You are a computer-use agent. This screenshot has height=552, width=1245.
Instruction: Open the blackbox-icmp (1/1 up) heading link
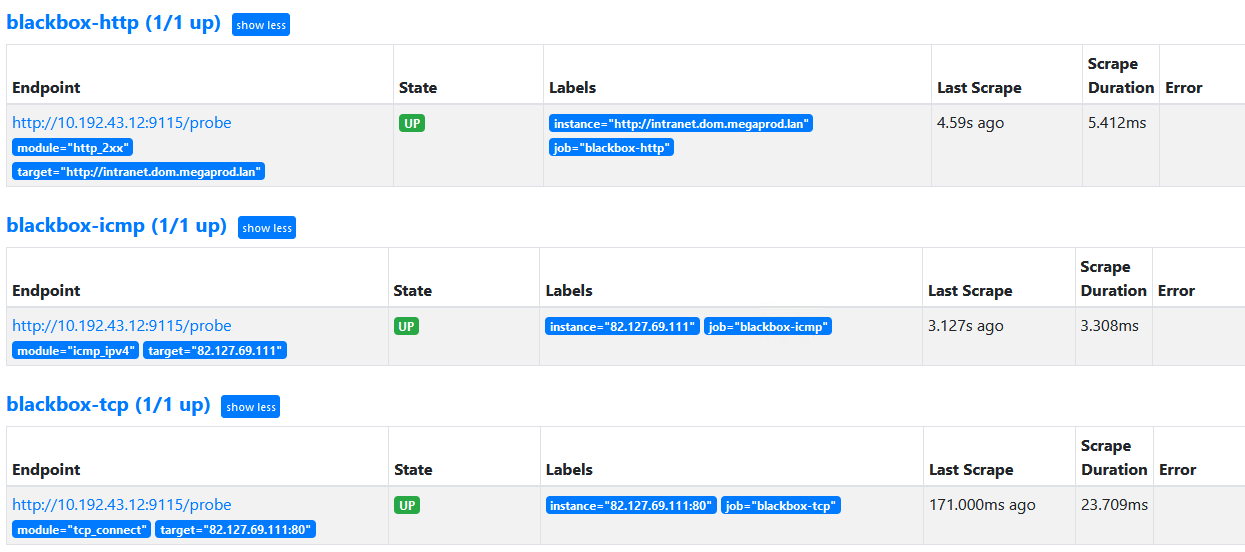point(116,226)
